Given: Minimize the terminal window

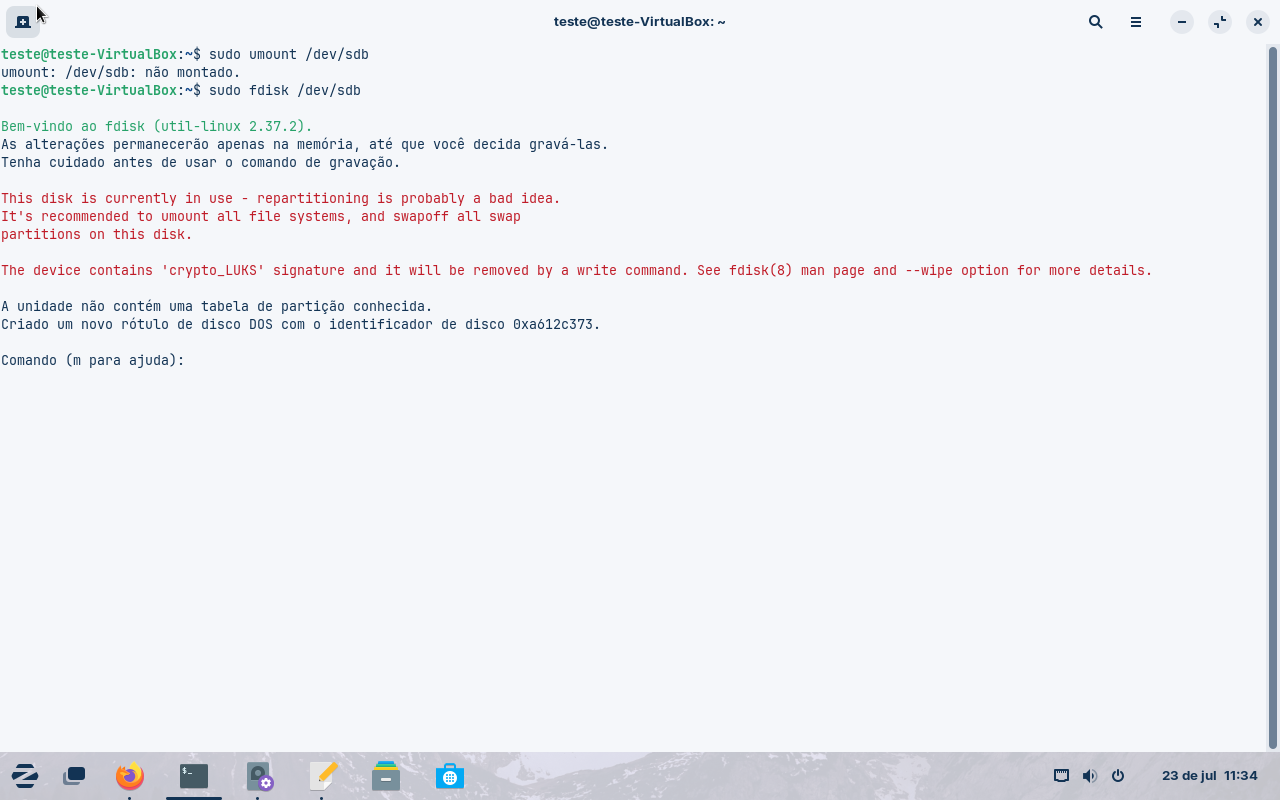Looking at the screenshot, I should [1181, 21].
